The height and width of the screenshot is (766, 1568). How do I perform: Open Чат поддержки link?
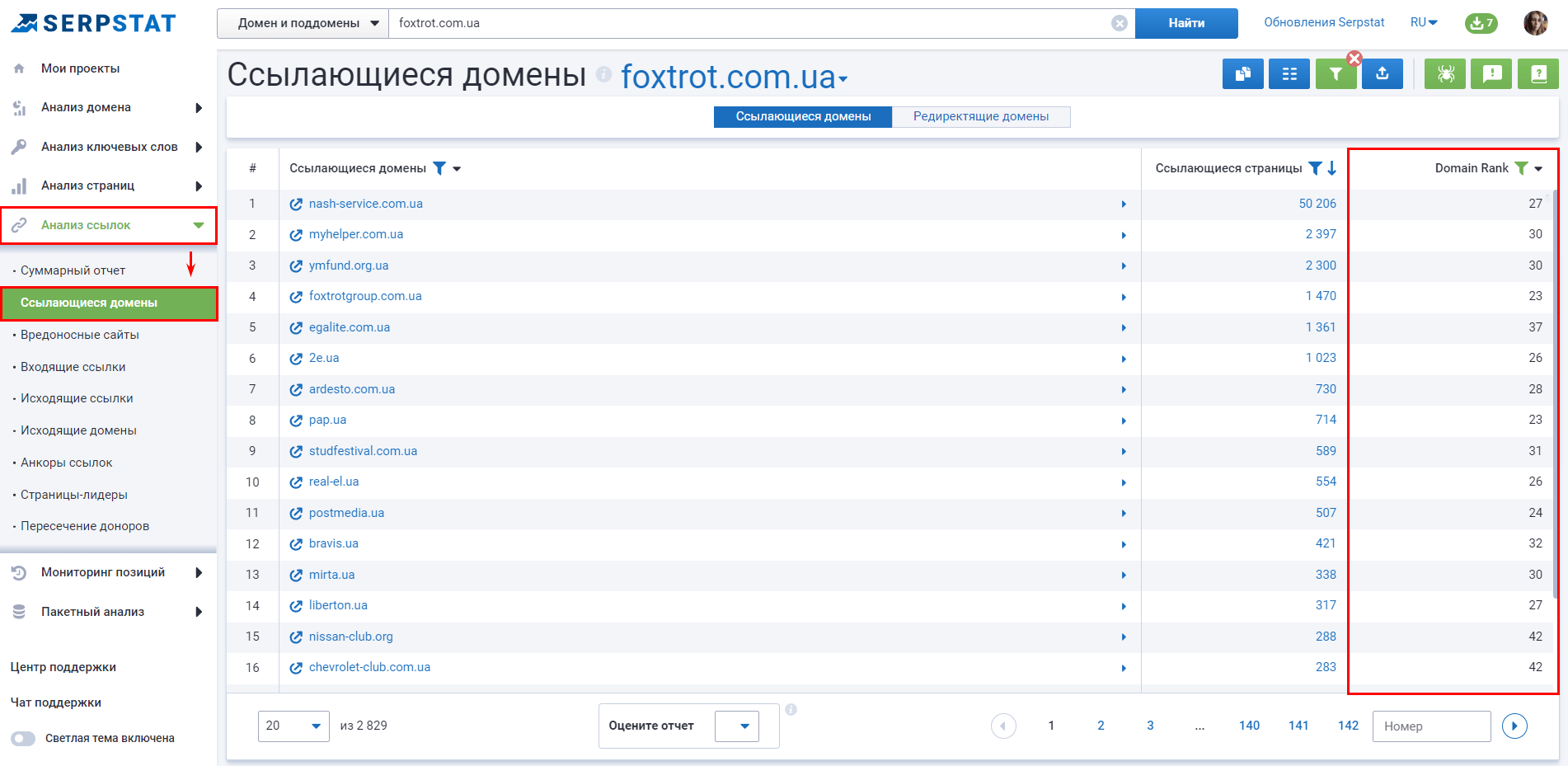(x=55, y=703)
